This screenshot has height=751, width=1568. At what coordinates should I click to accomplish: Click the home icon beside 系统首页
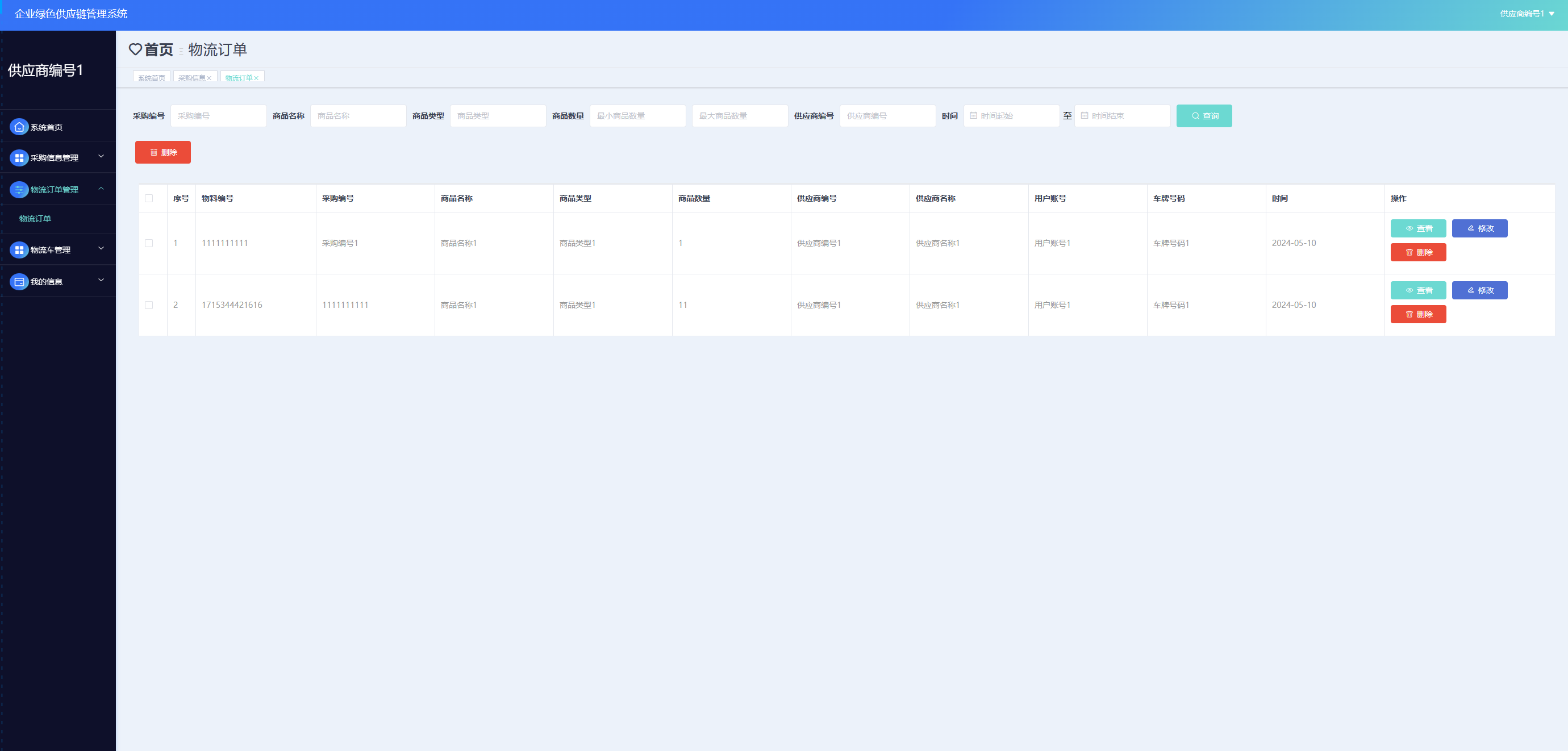point(19,127)
